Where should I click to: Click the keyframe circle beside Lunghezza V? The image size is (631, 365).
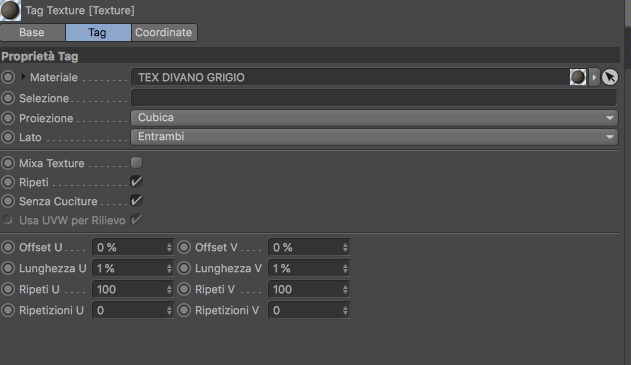[x=184, y=268]
